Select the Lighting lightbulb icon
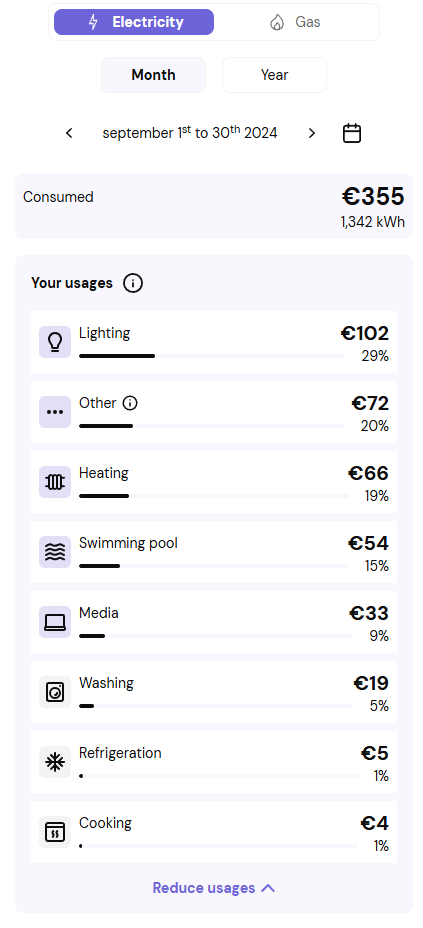Image resolution: width=423 pixels, height=928 pixels. [55, 342]
